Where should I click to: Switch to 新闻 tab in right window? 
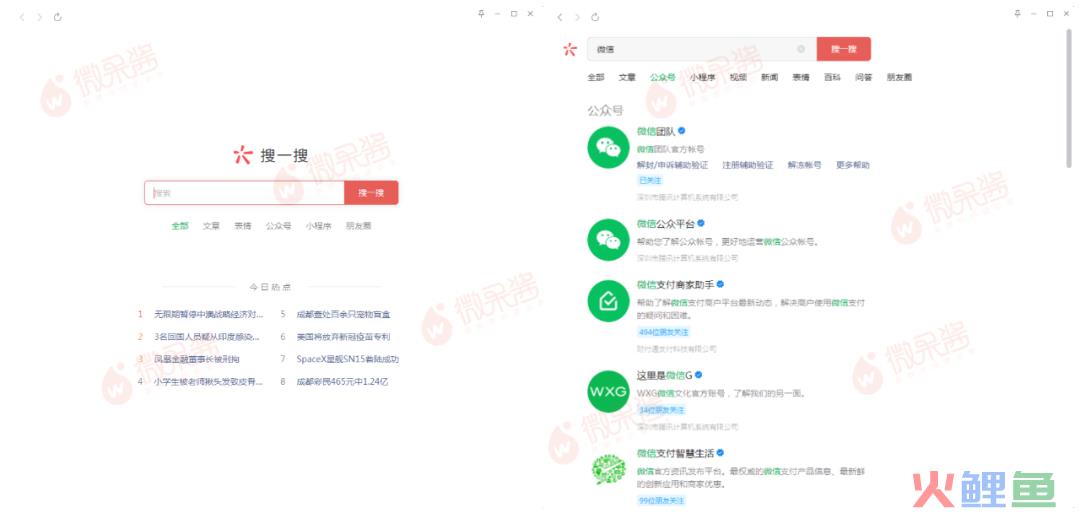click(x=769, y=78)
